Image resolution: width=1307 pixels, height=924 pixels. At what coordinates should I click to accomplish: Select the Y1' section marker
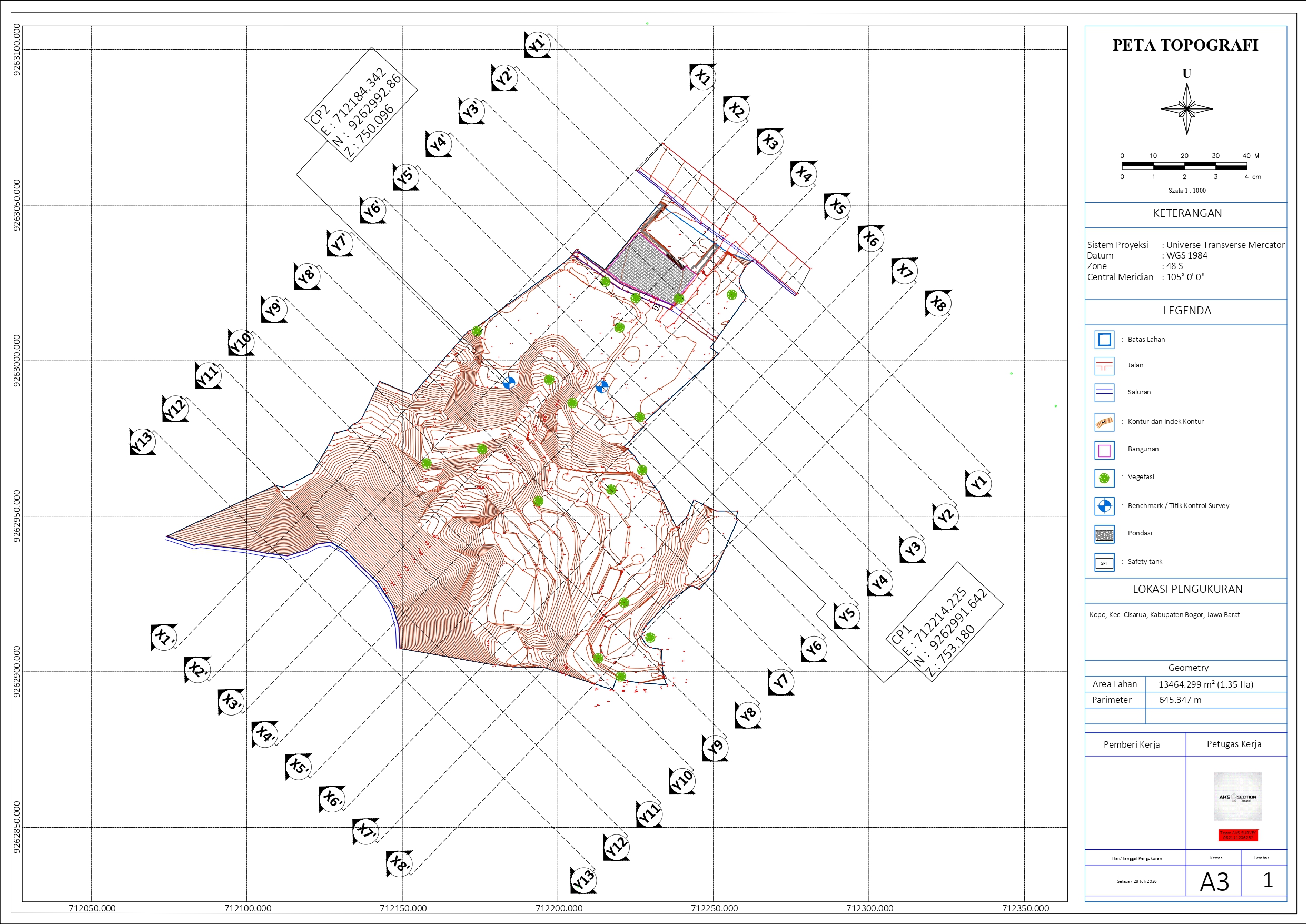pyautogui.click(x=537, y=44)
